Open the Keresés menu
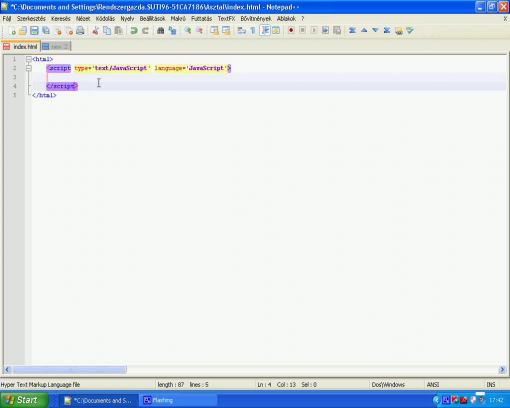 (x=60, y=19)
